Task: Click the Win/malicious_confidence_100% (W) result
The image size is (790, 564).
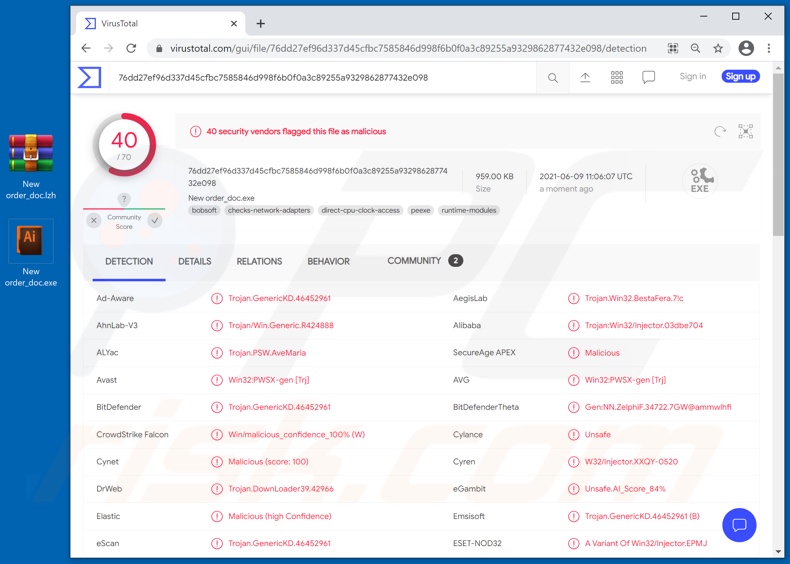Action: 296,434
